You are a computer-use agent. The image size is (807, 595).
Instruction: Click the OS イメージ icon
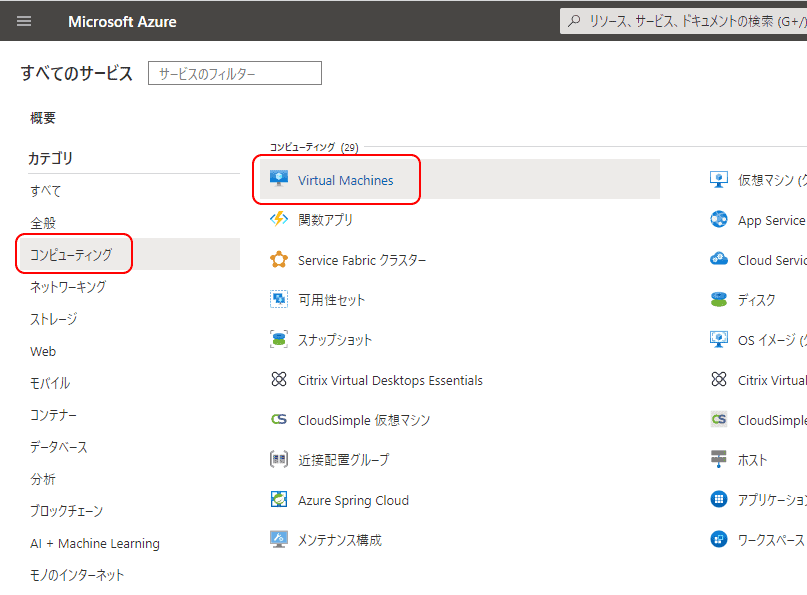[x=719, y=339]
